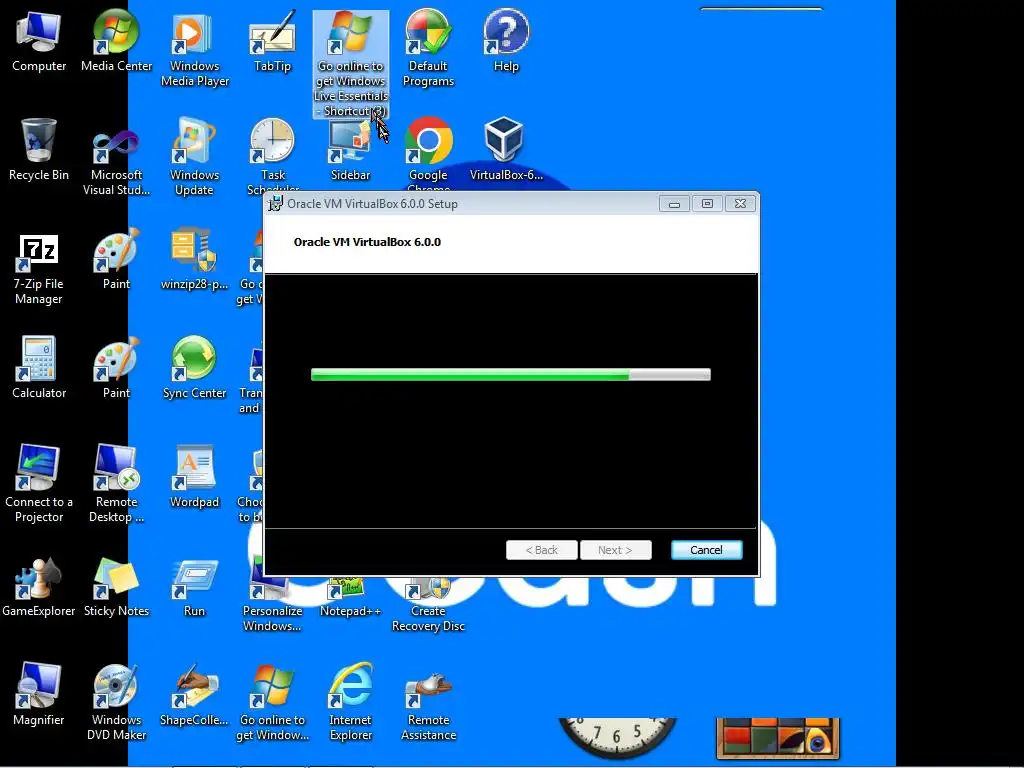
Task: Click the desktop clock gadget
Action: tap(617, 738)
